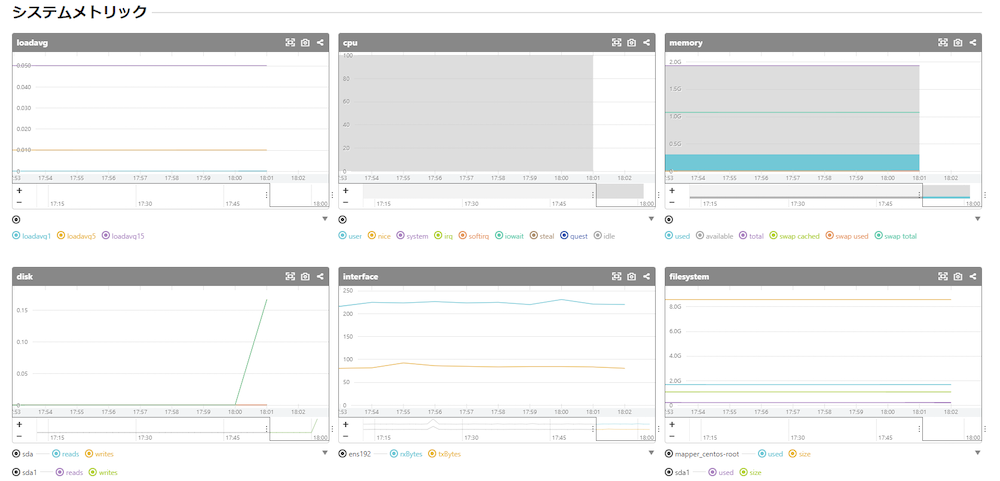The image size is (1000, 481).
Task: Click the fullscreen icon on loadavg panel
Action: pyautogui.click(x=290, y=43)
